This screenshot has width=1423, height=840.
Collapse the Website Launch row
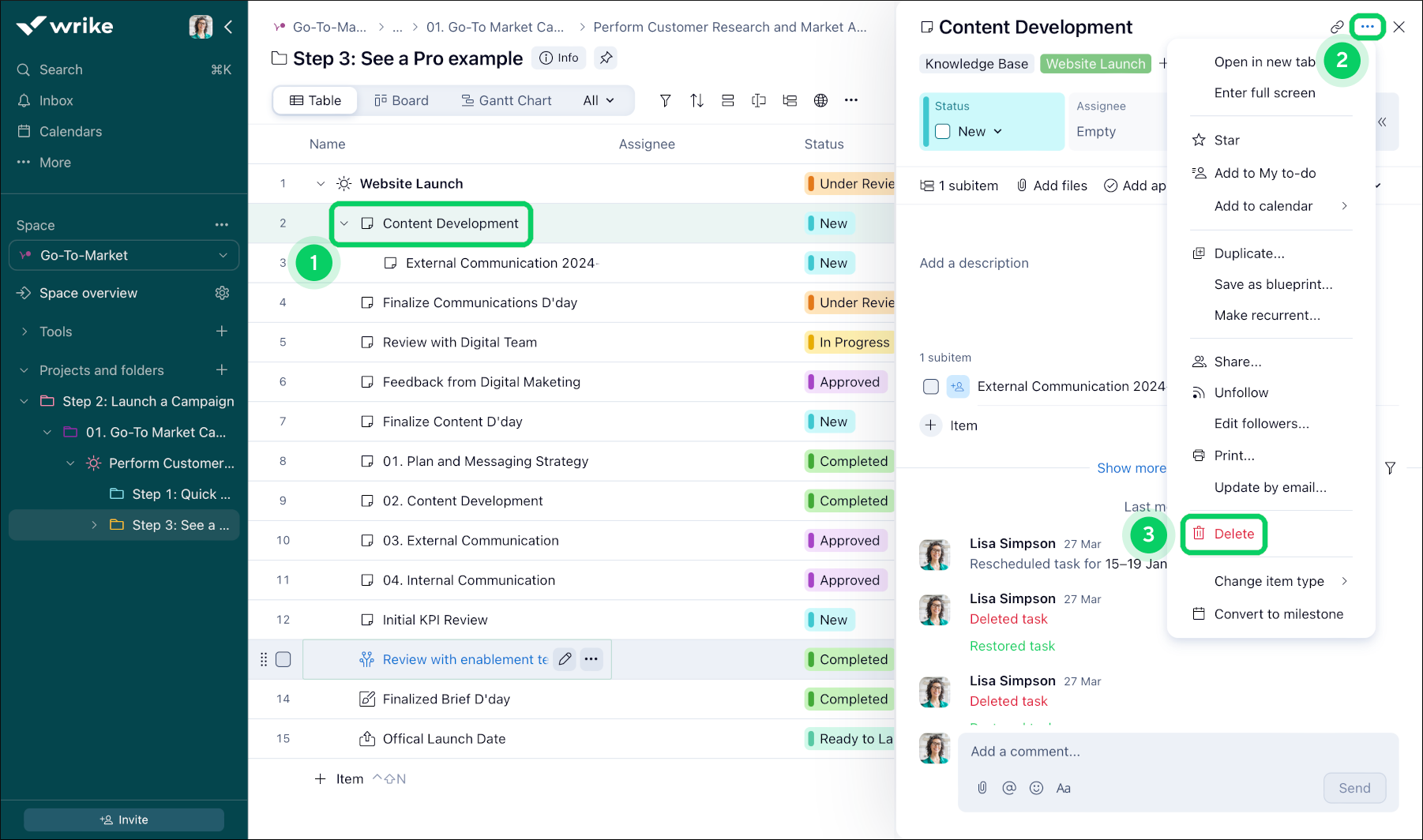(321, 184)
